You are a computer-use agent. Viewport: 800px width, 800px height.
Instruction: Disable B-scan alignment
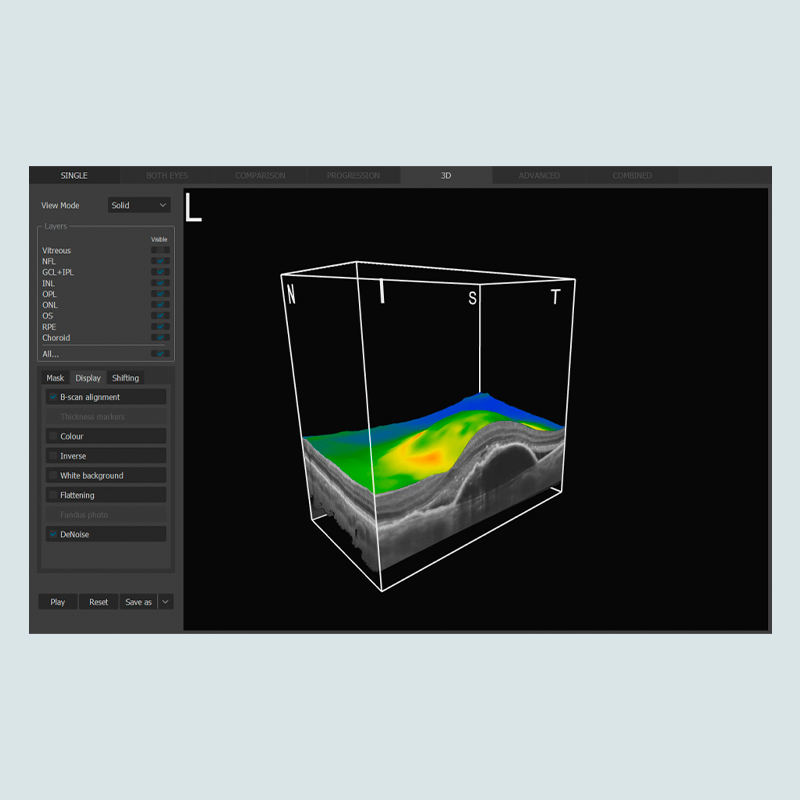(54, 397)
